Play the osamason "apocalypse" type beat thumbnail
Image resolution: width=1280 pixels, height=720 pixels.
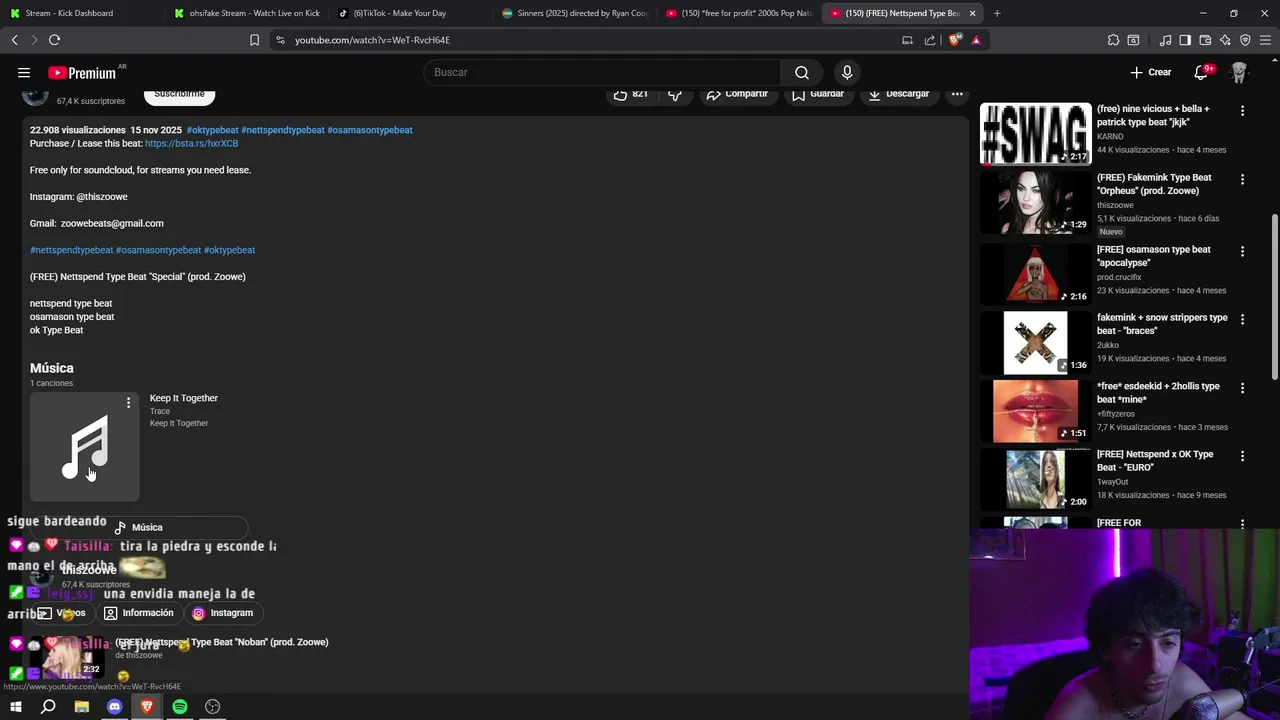[x=1035, y=273]
